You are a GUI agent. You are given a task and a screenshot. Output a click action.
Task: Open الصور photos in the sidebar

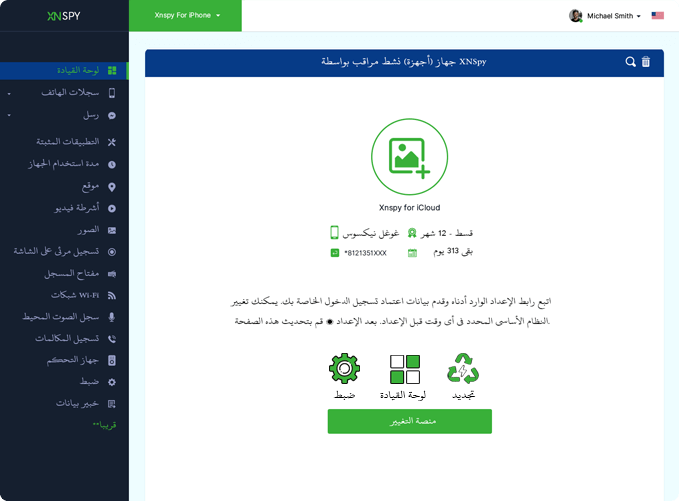tap(88, 230)
